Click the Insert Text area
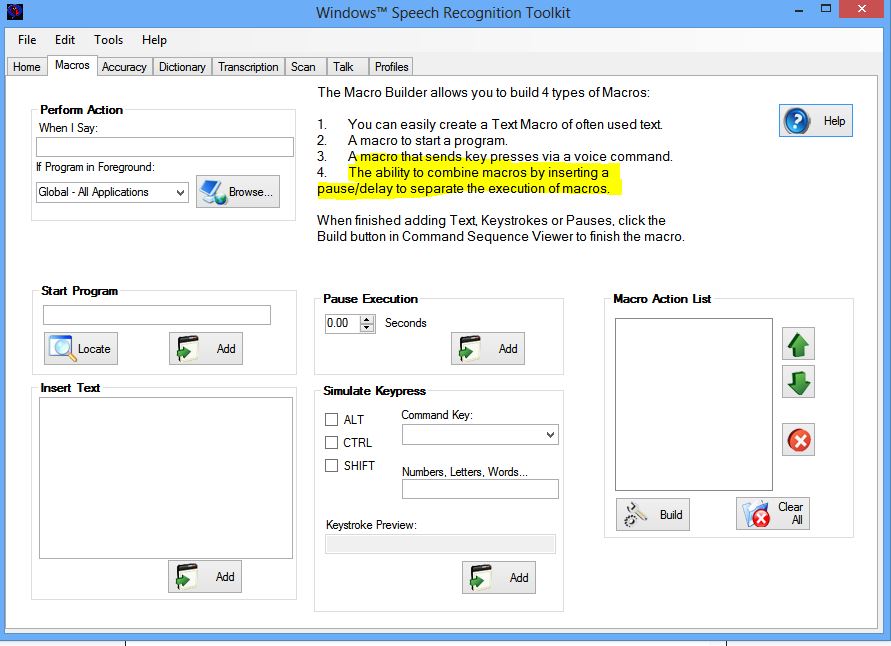Viewport: 891px width, 646px height. [x=166, y=477]
